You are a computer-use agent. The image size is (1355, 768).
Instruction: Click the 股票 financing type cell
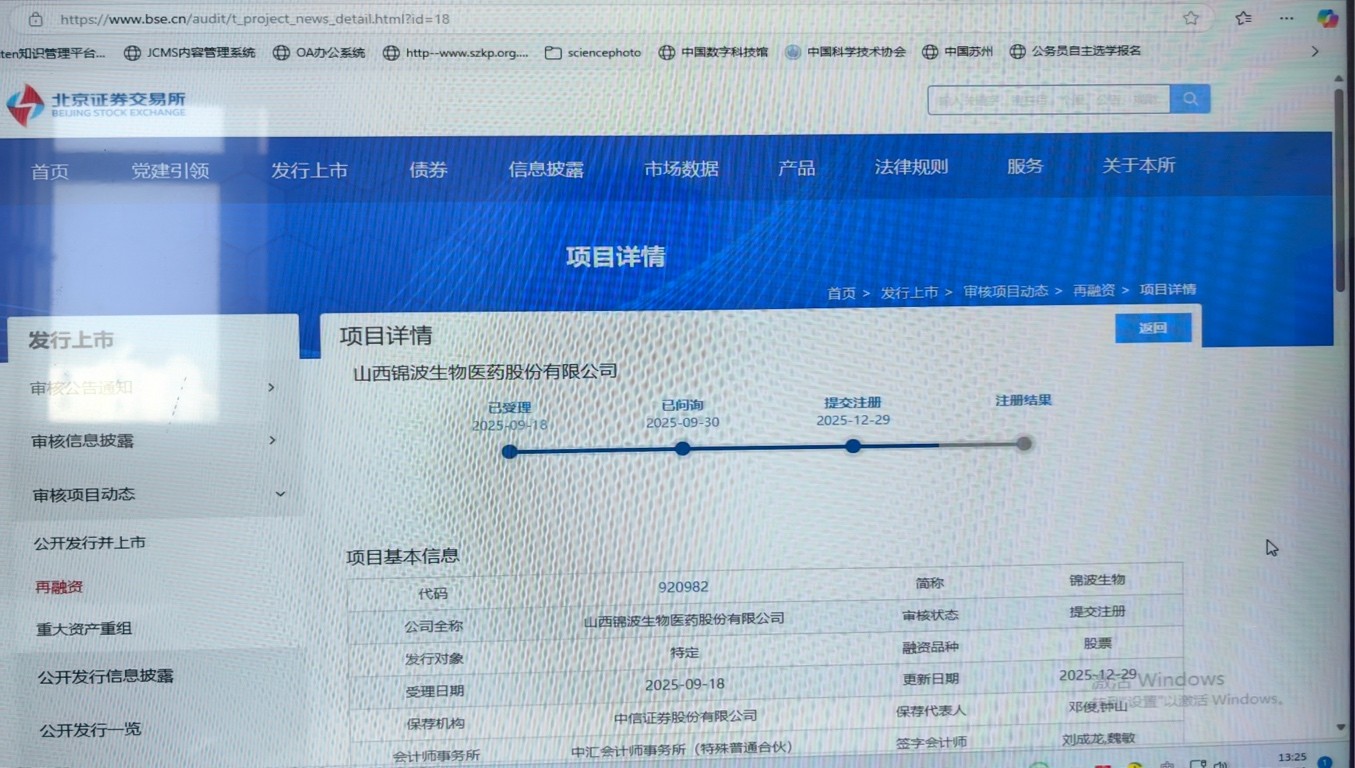click(1097, 643)
